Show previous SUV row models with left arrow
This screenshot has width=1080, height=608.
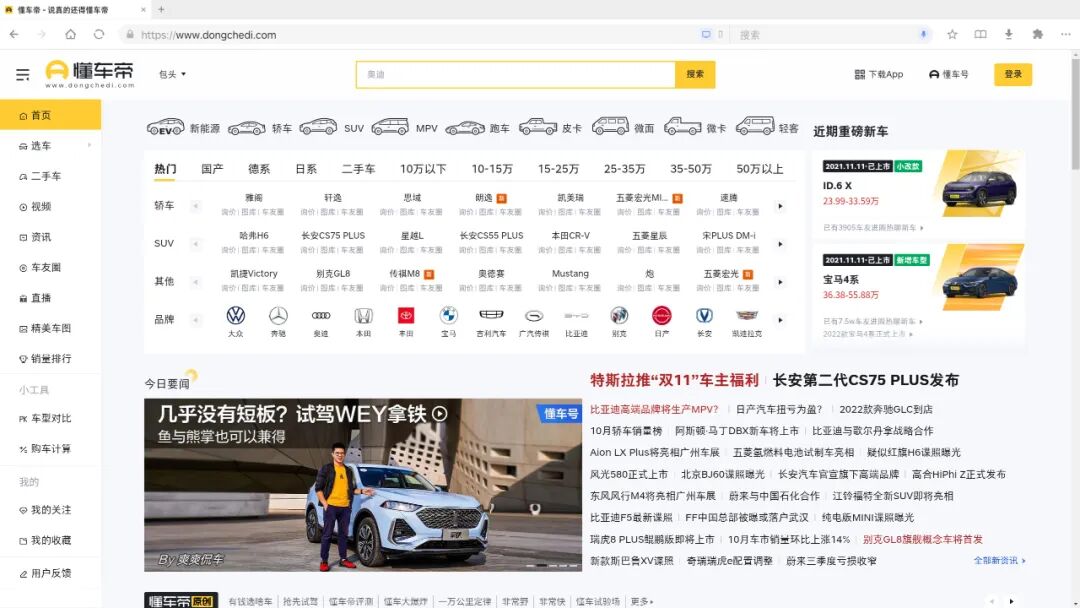pyautogui.click(x=196, y=244)
